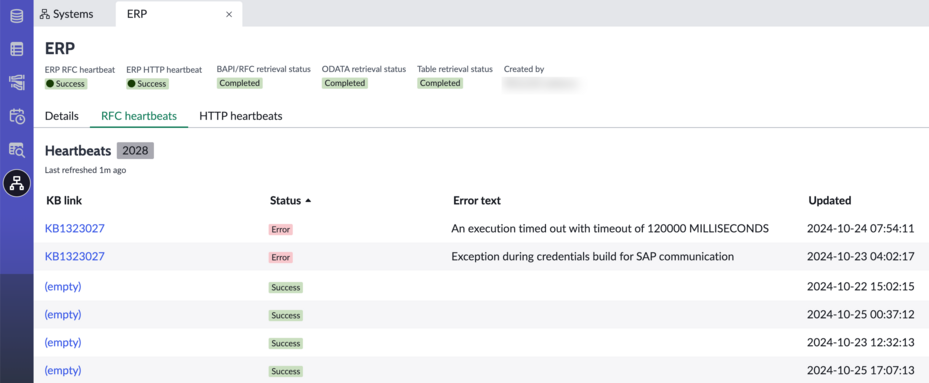929x383 pixels.
Task: Click Success status in 12:32:13 row
Action: [x=286, y=343]
